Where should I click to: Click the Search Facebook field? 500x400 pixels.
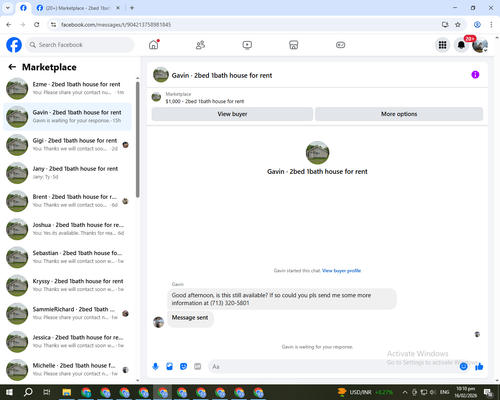80,45
